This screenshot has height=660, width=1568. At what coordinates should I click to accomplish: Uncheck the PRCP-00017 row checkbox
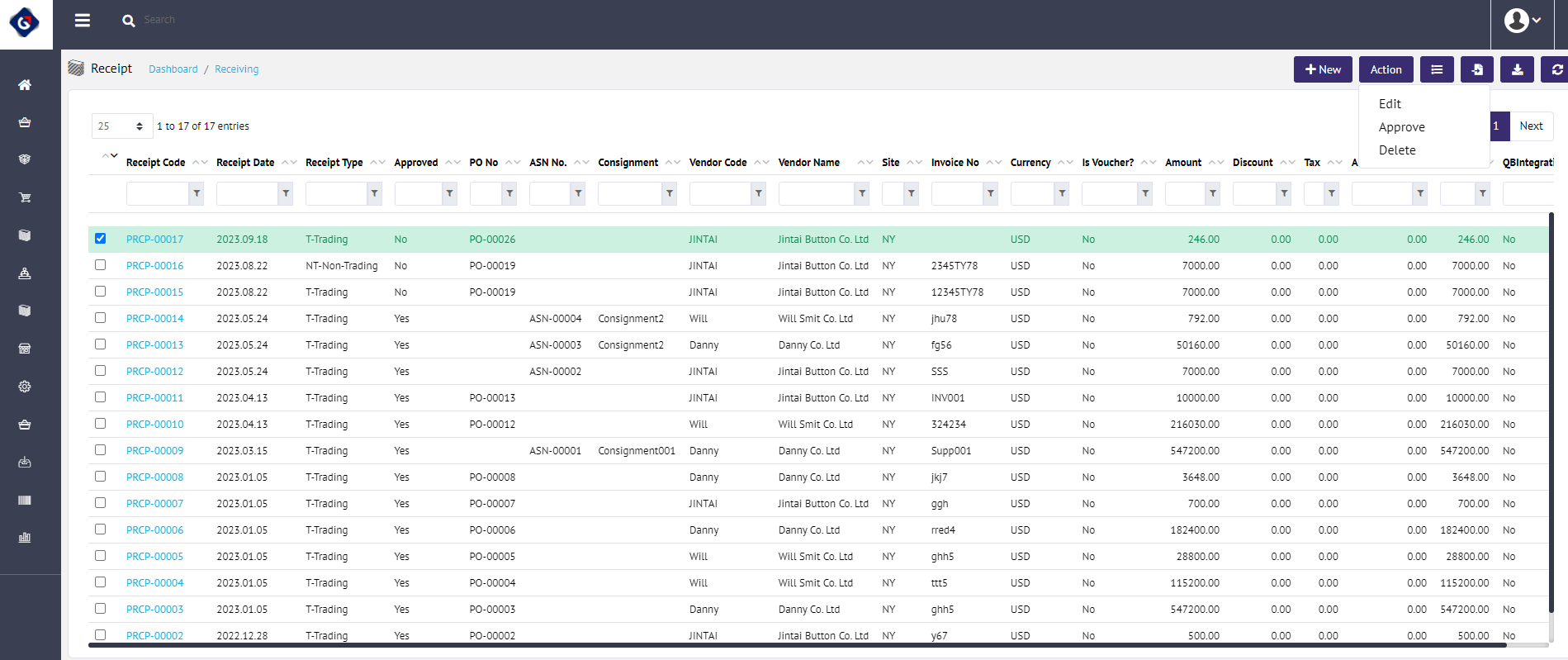pyautogui.click(x=101, y=239)
